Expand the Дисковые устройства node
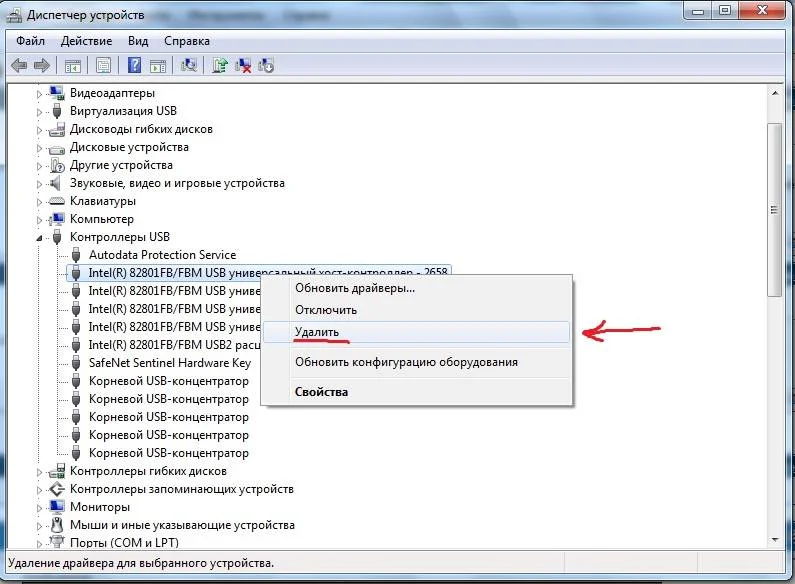 coord(39,148)
